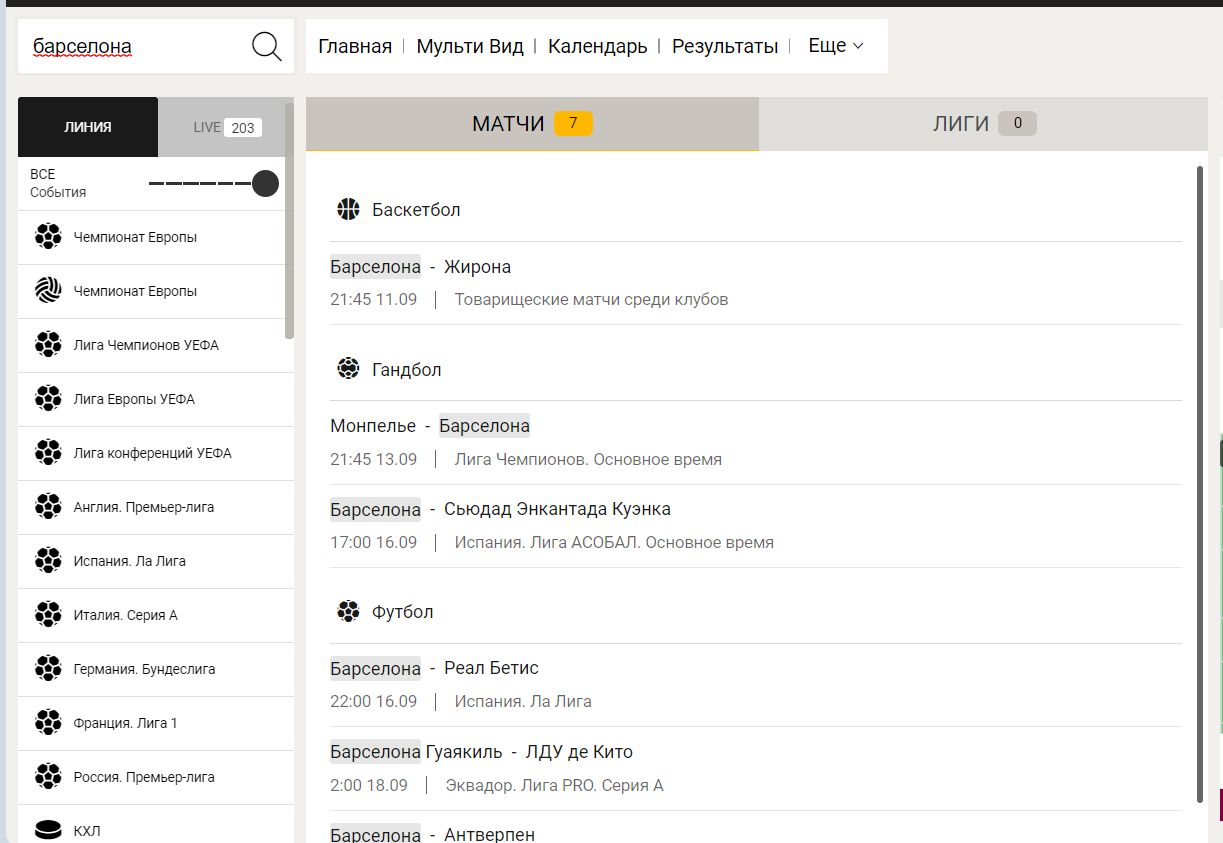Open Результаты menu item
The image size is (1223, 843).
[x=725, y=46]
